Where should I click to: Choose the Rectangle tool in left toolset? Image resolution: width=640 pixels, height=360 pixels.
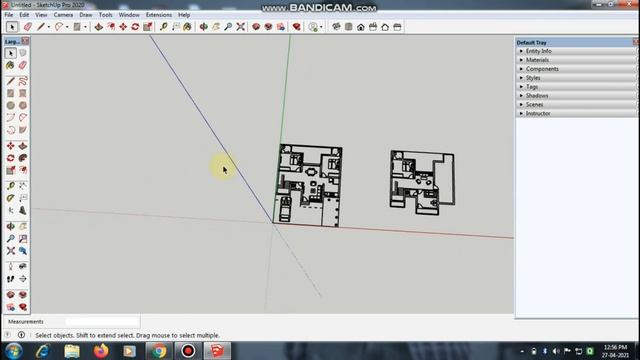pos(11,93)
